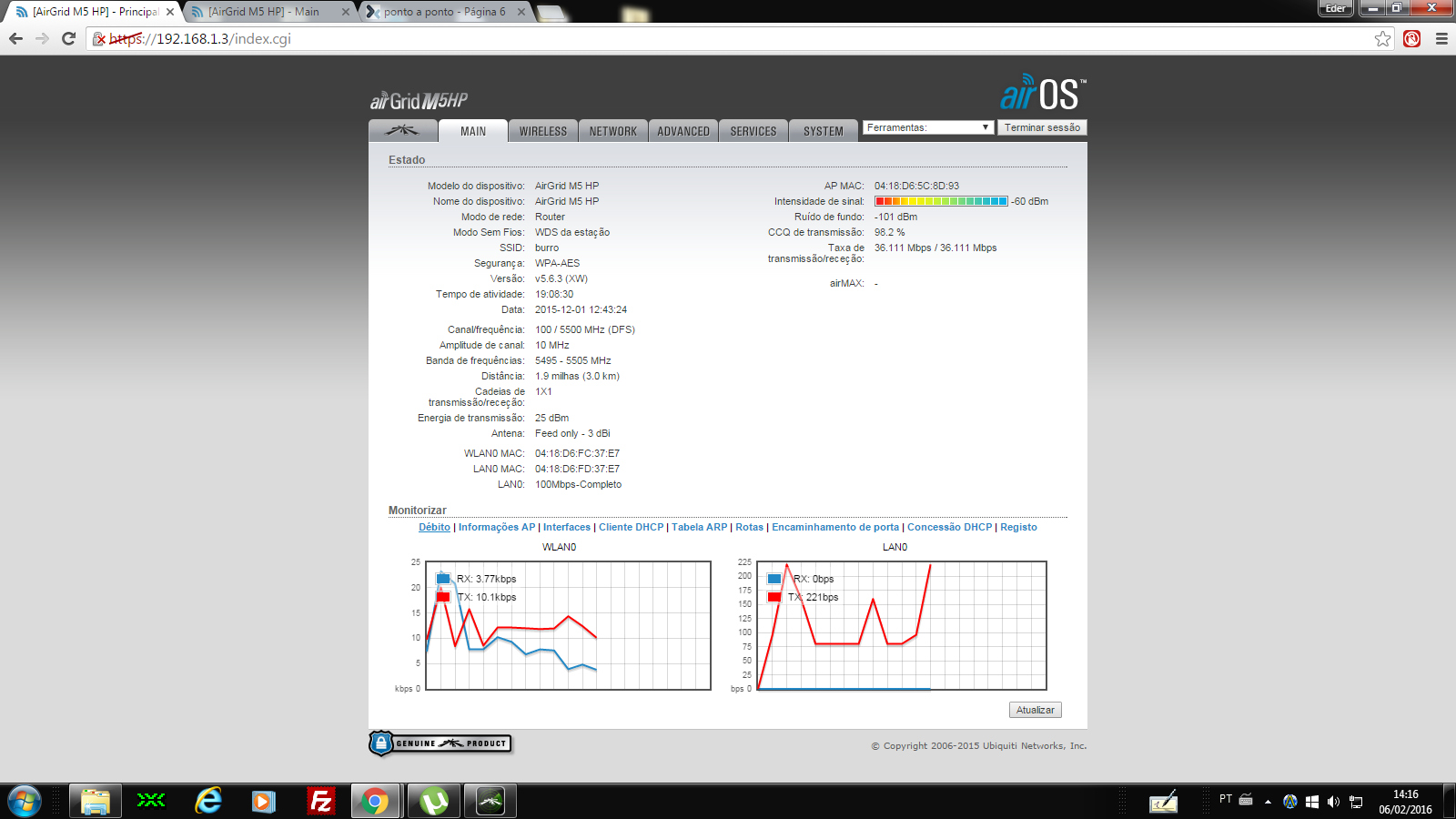1456x819 pixels.
Task: Open the green X-pattern taskbar app
Action: (151, 802)
